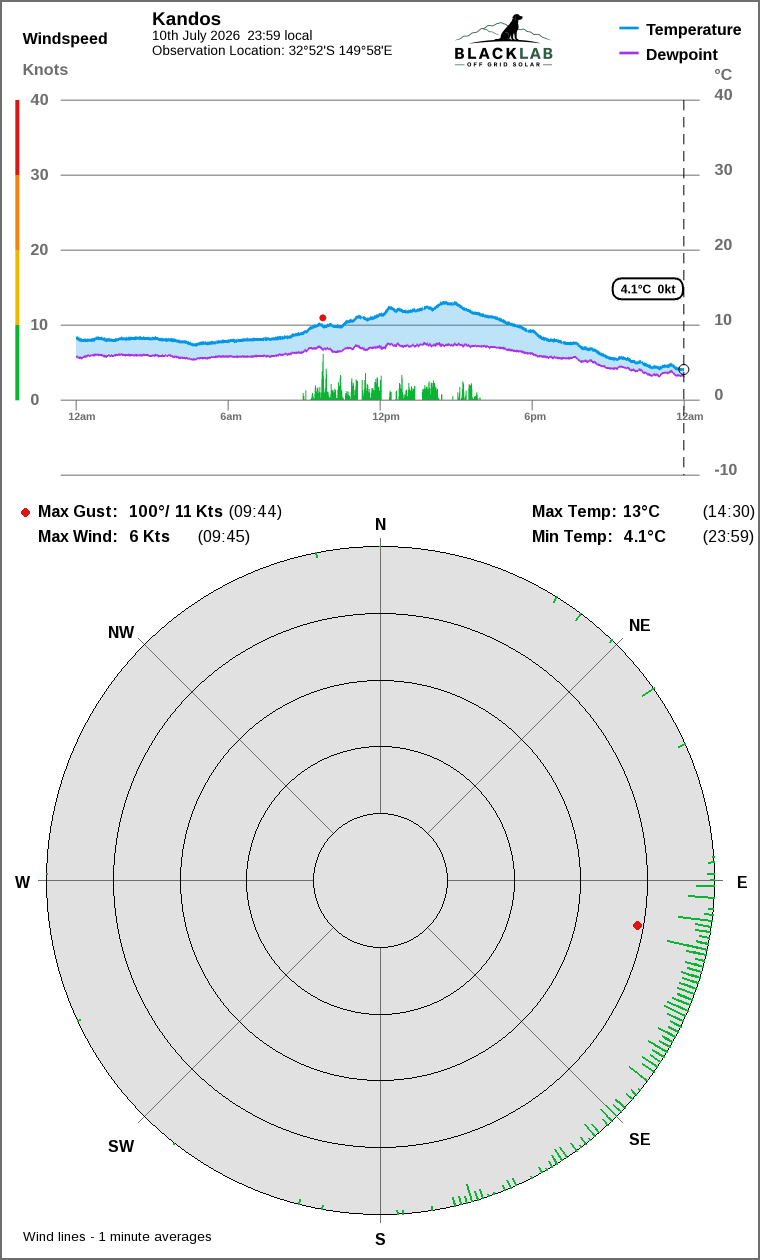Click the purple Dewpoint legend line

tap(629, 54)
